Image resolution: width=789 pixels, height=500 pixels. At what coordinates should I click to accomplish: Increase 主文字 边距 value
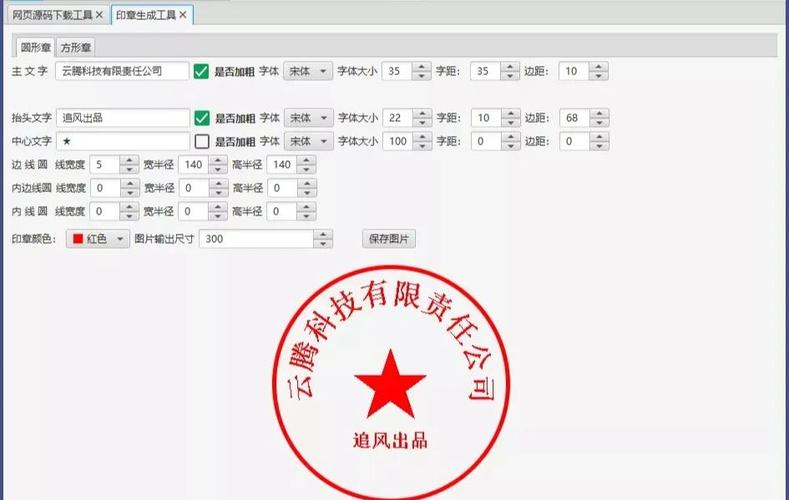coord(598,67)
